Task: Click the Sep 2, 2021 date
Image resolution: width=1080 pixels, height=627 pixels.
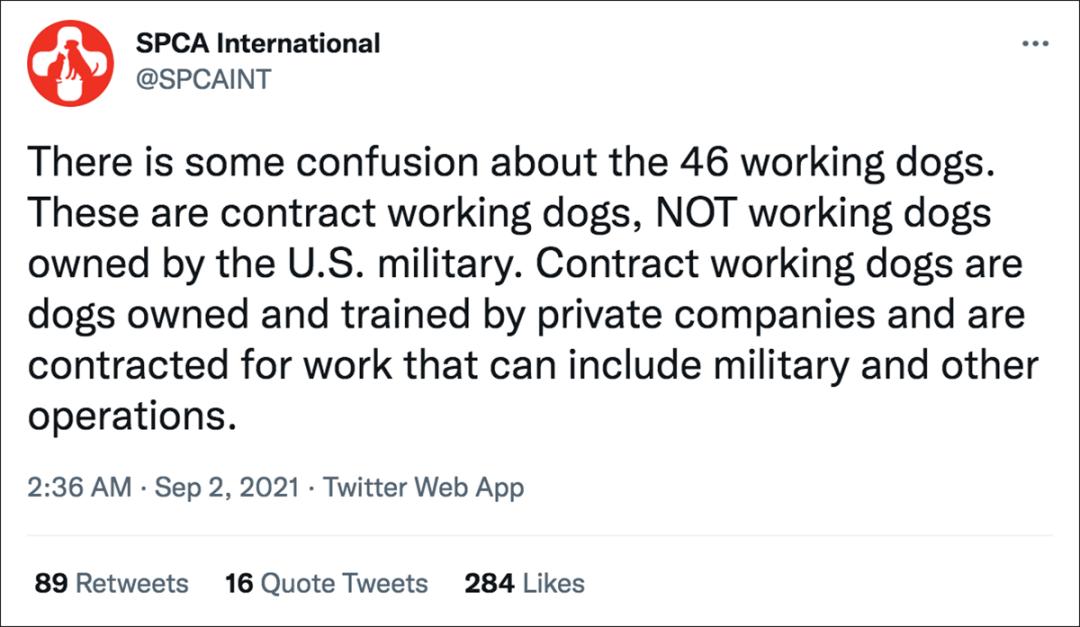Action: point(227,488)
